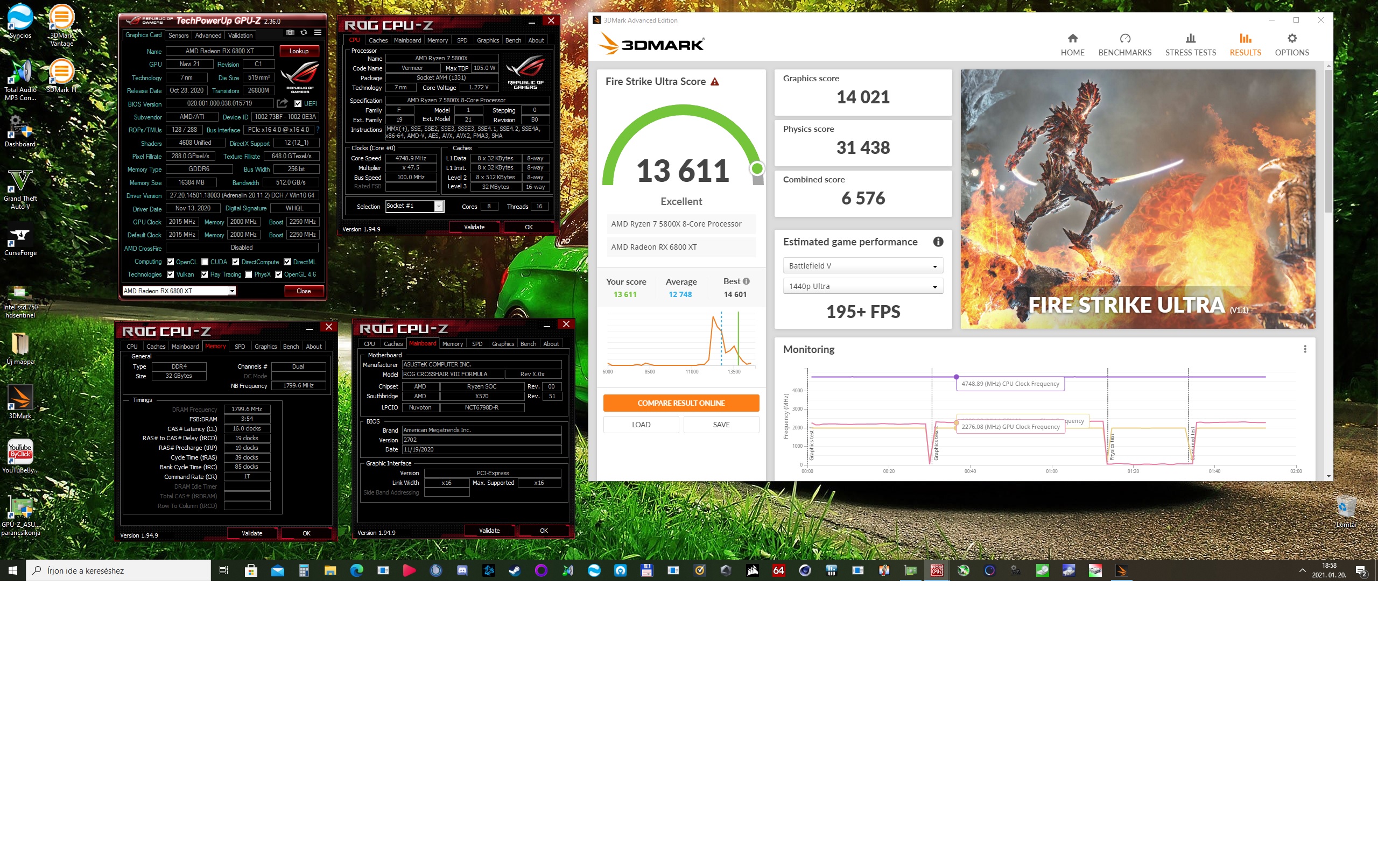
Task: Toggle the OpenGL 4.6 checkbox
Action: [x=279, y=274]
